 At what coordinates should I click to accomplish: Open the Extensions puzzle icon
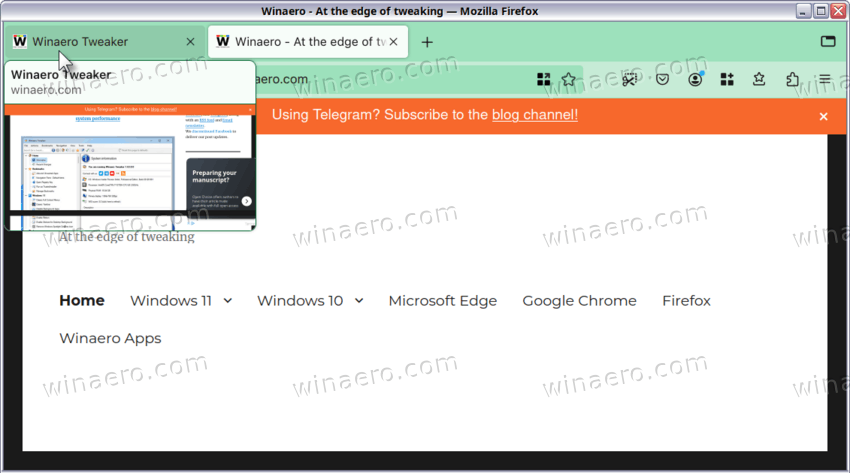(792, 80)
